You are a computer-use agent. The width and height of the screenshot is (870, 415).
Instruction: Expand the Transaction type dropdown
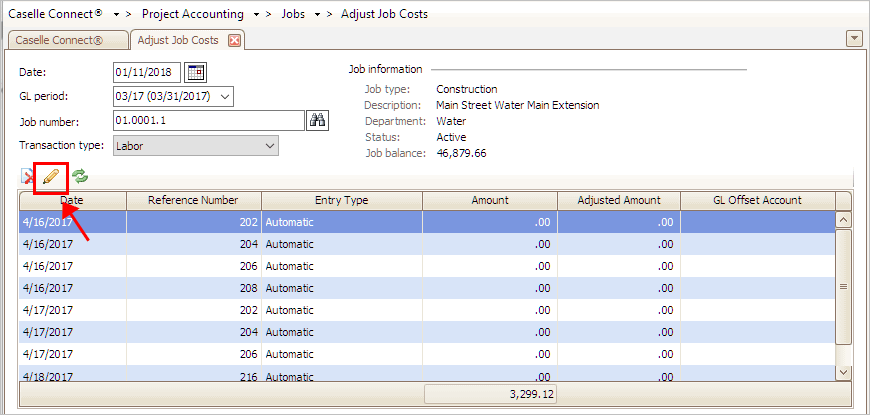coord(269,146)
